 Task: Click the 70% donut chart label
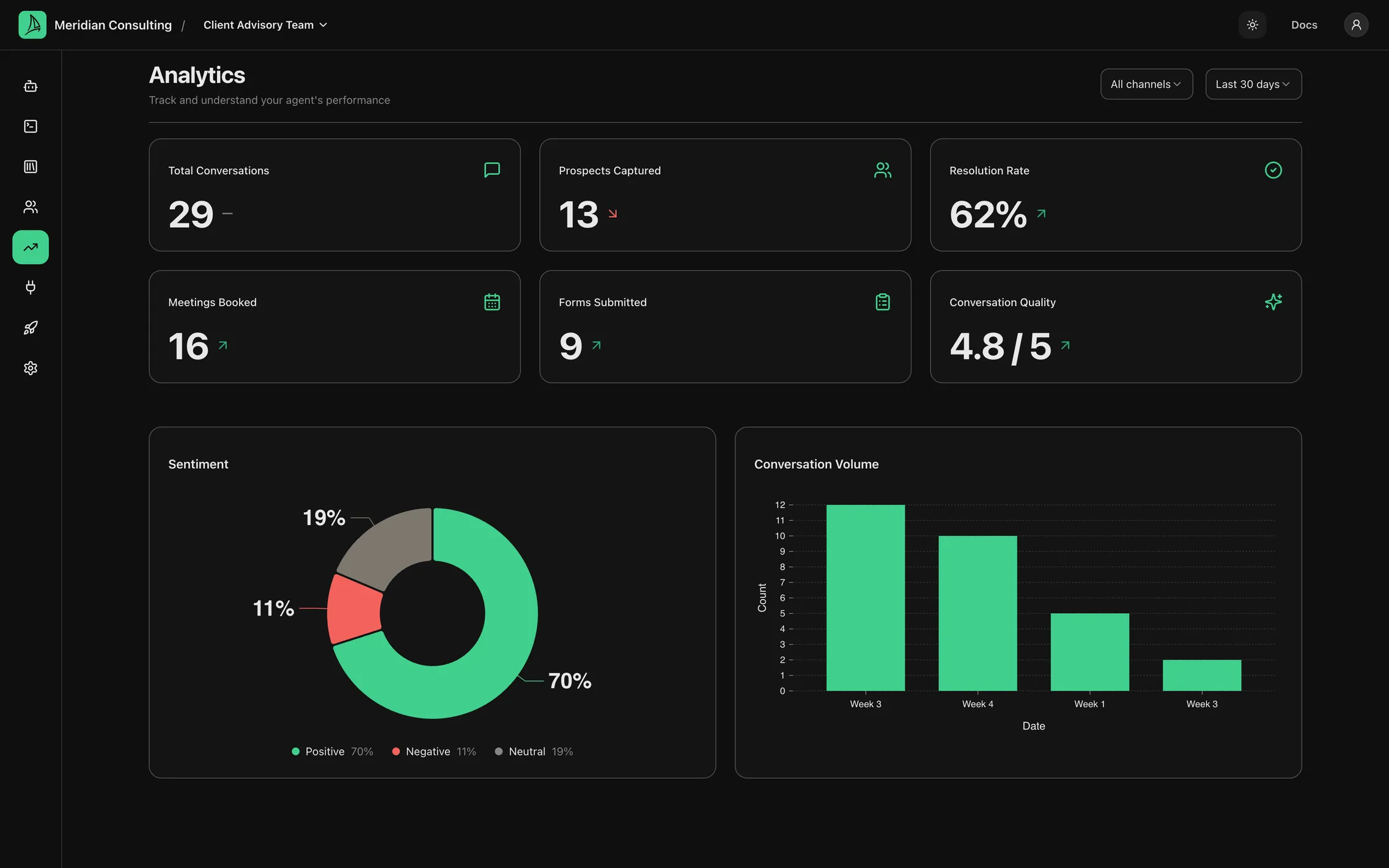(x=570, y=681)
